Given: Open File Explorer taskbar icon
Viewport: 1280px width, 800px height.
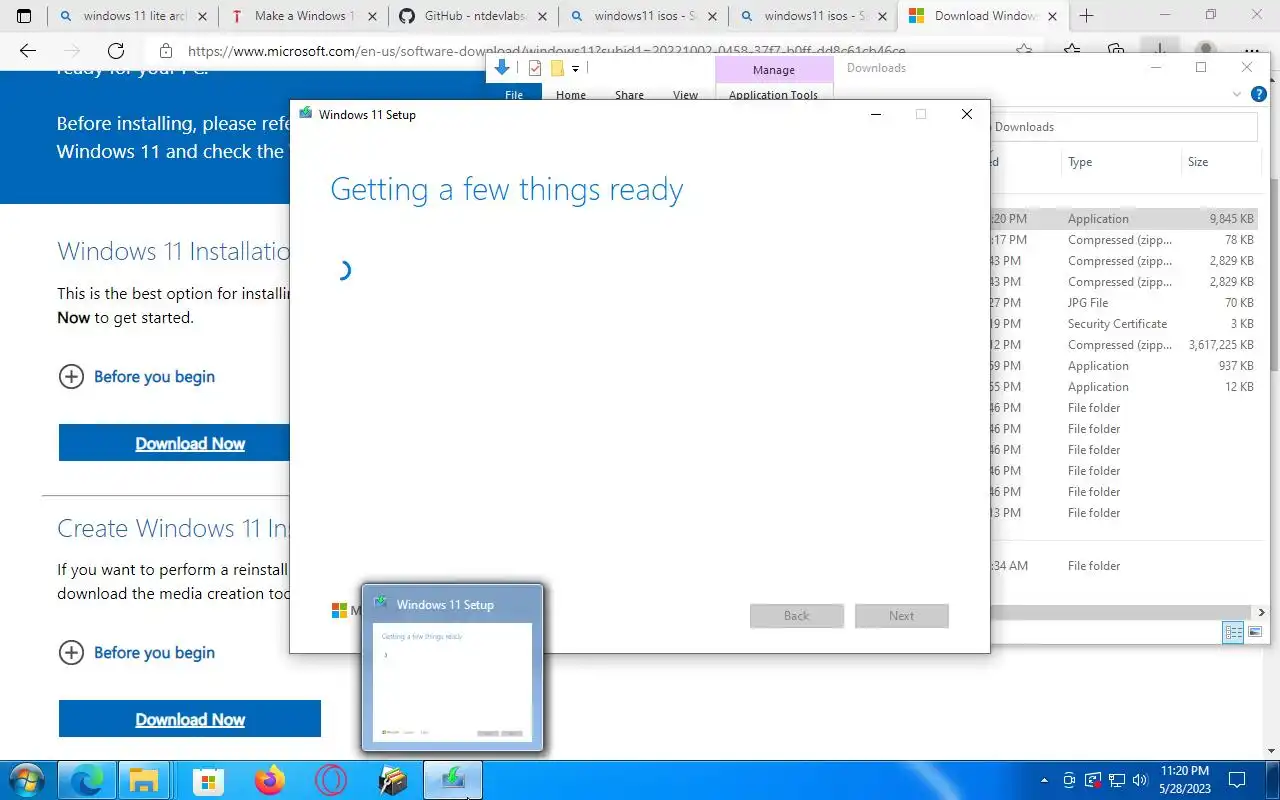Looking at the screenshot, I should [145, 780].
